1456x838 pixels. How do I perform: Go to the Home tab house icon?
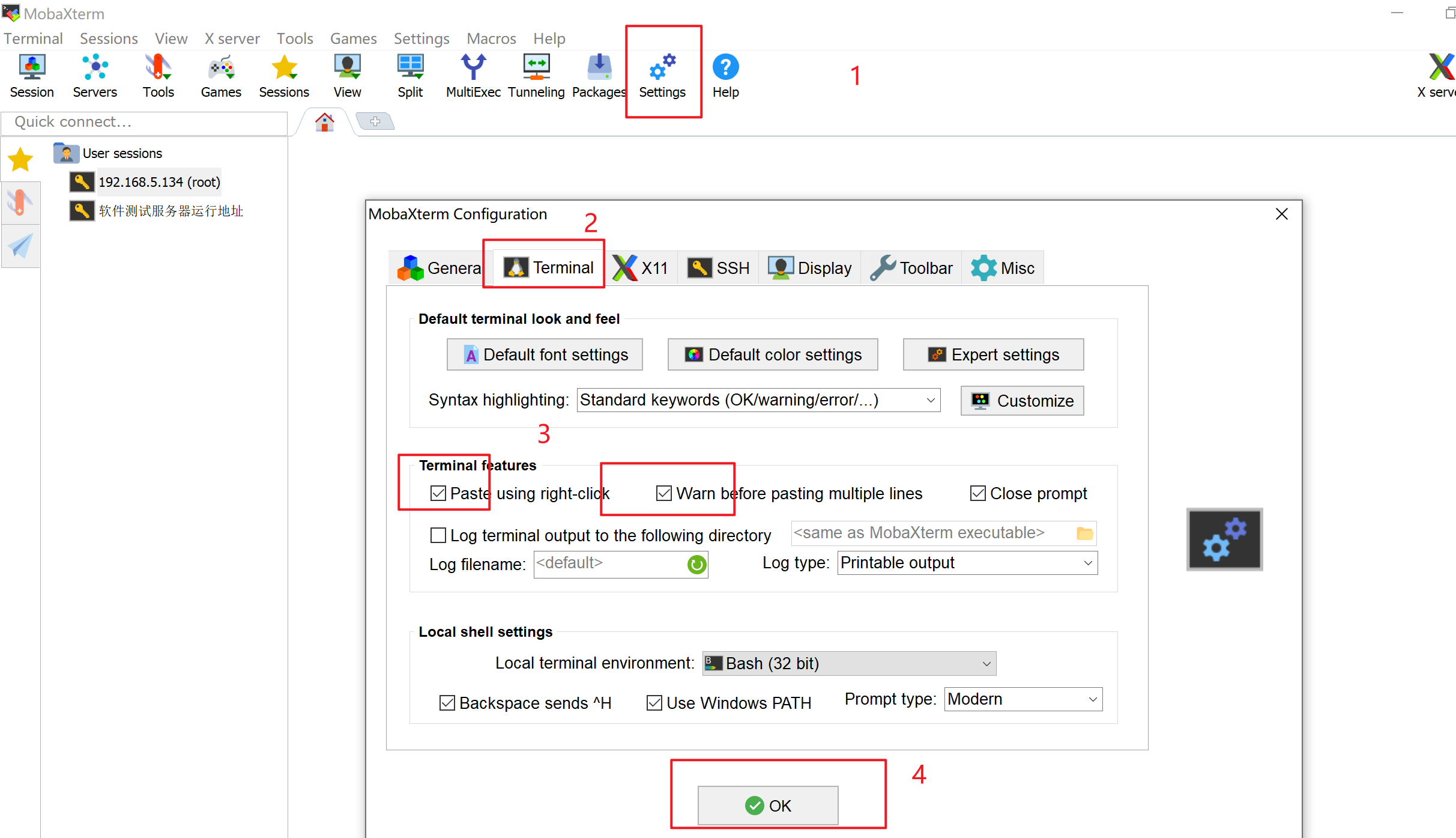coord(325,122)
